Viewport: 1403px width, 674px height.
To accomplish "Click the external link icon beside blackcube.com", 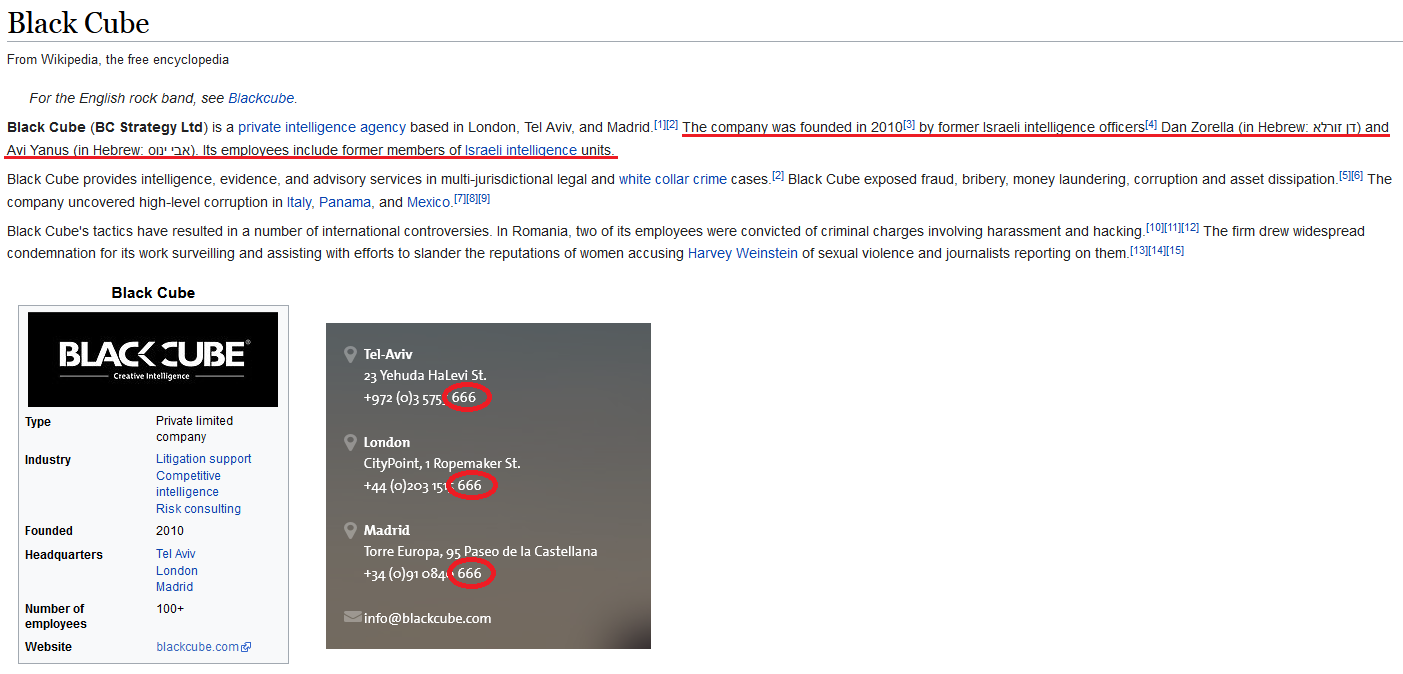I will (246, 647).
